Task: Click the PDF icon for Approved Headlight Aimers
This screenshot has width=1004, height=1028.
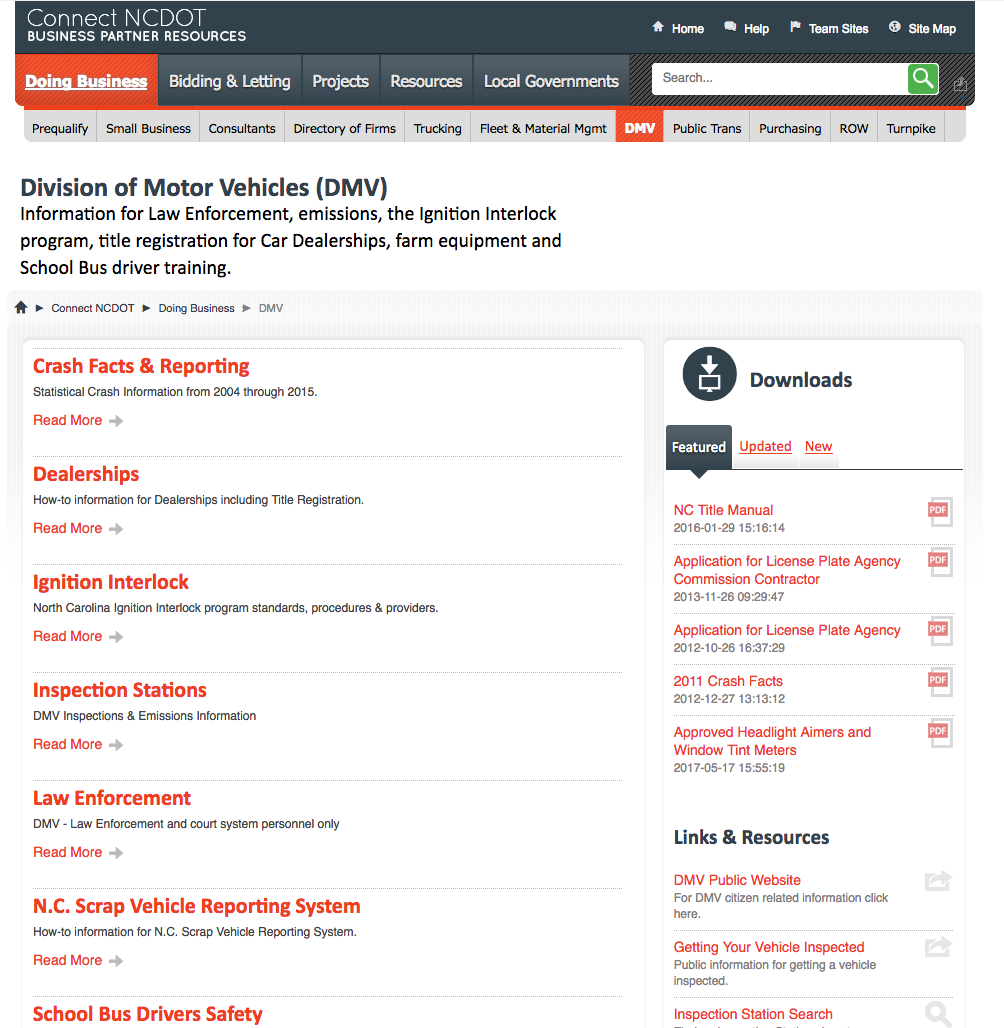Action: [939, 733]
